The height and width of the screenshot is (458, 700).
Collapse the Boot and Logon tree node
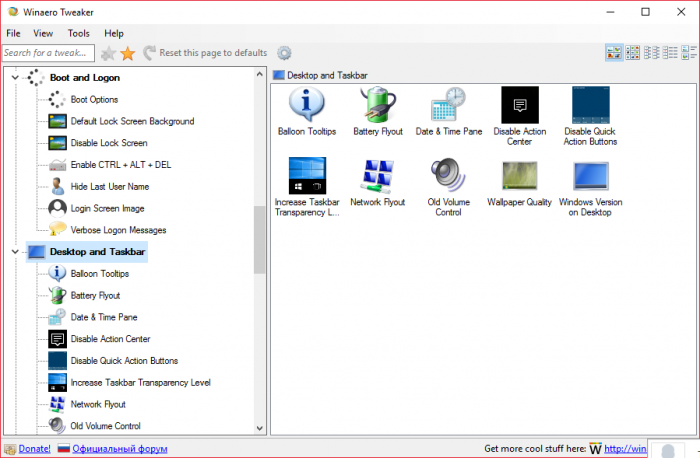(x=15, y=78)
